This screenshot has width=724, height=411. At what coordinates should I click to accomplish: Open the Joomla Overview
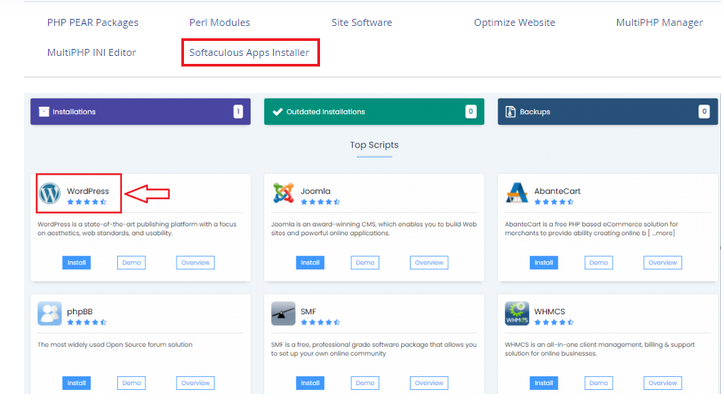tap(429, 263)
